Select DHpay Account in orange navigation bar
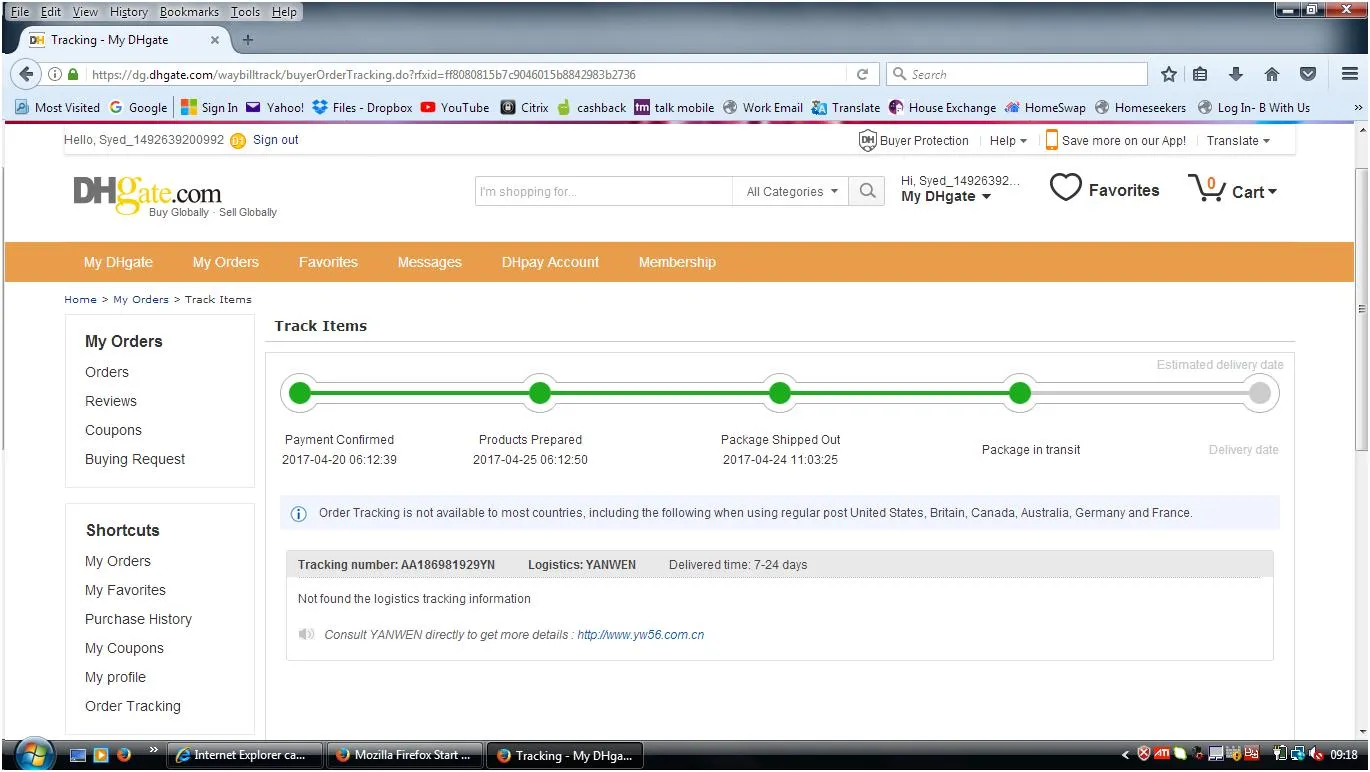Viewport: 1370px width, 772px height. click(x=550, y=262)
